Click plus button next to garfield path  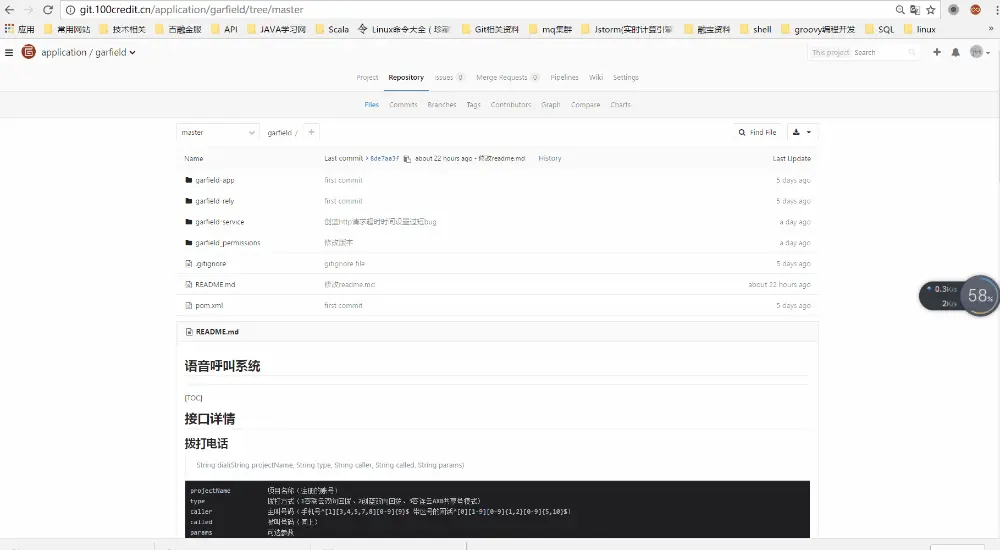(311, 132)
